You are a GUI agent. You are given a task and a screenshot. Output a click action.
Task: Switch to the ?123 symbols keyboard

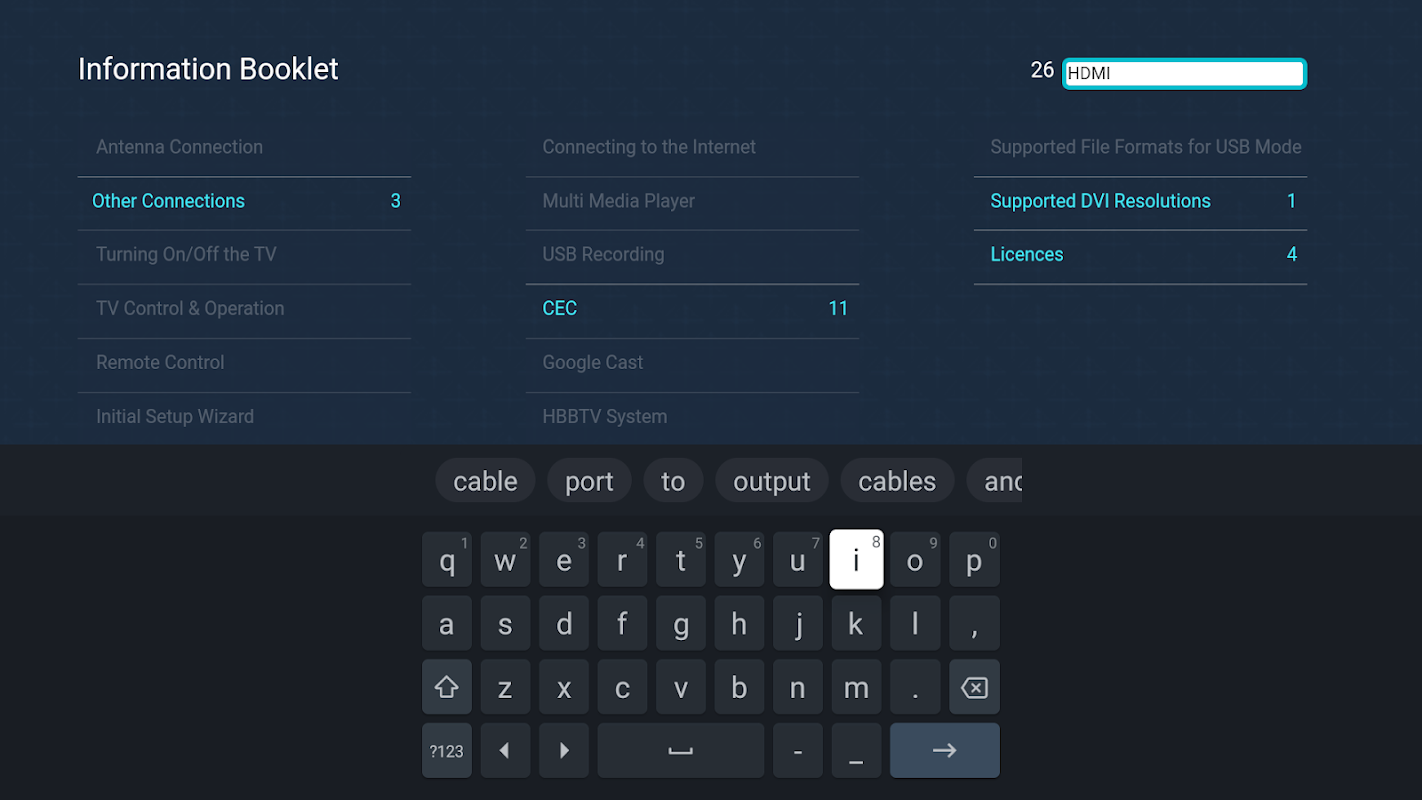(x=446, y=750)
